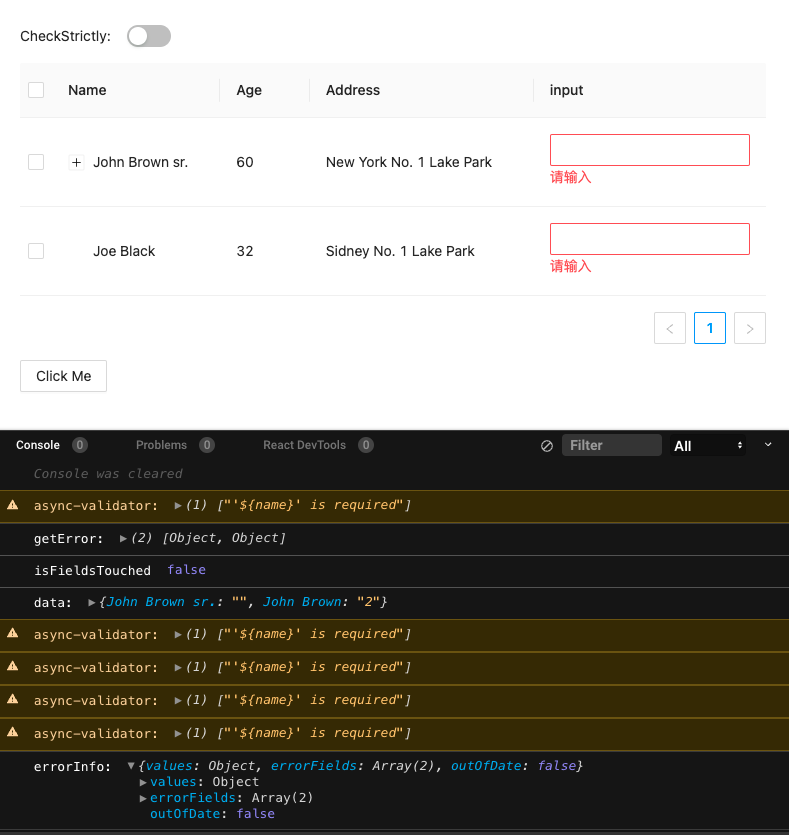Image resolution: width=789 pixels, height=835 pixels.
Task: Check the checkbox on Joe Black's row
Action: (x=36, y=251)
